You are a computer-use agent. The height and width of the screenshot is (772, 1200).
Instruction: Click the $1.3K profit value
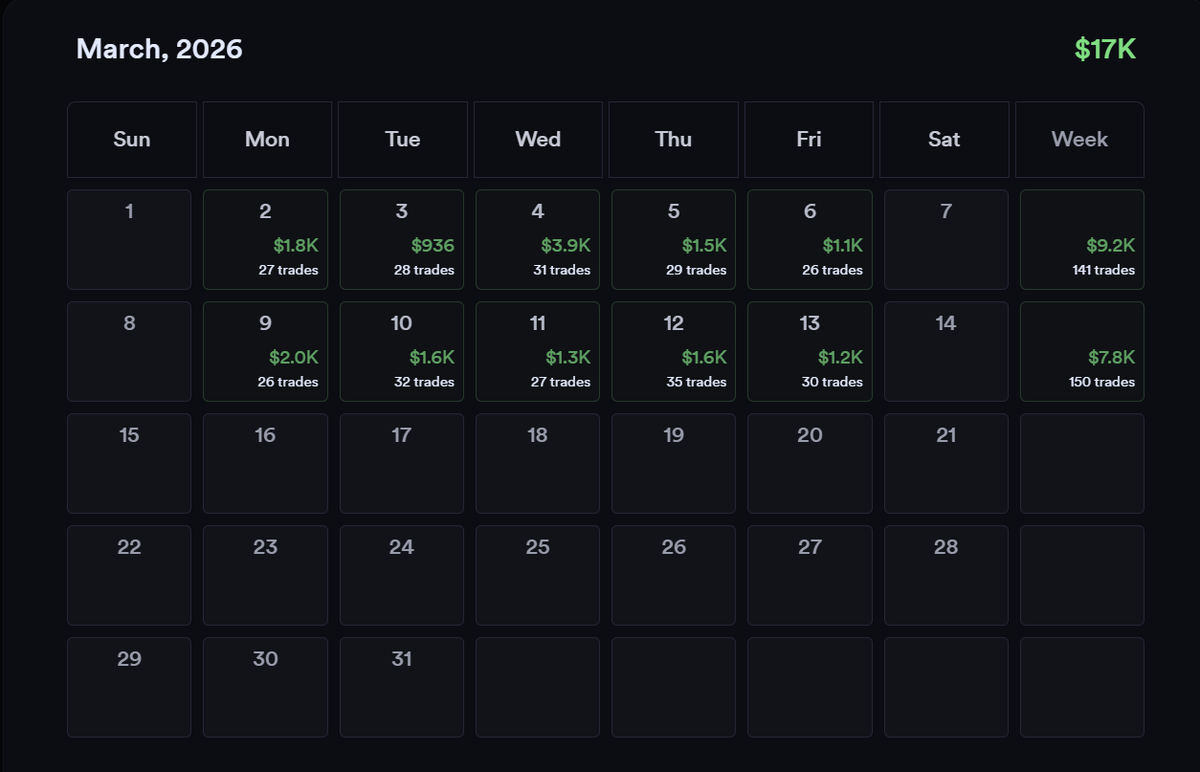[568, 357]
